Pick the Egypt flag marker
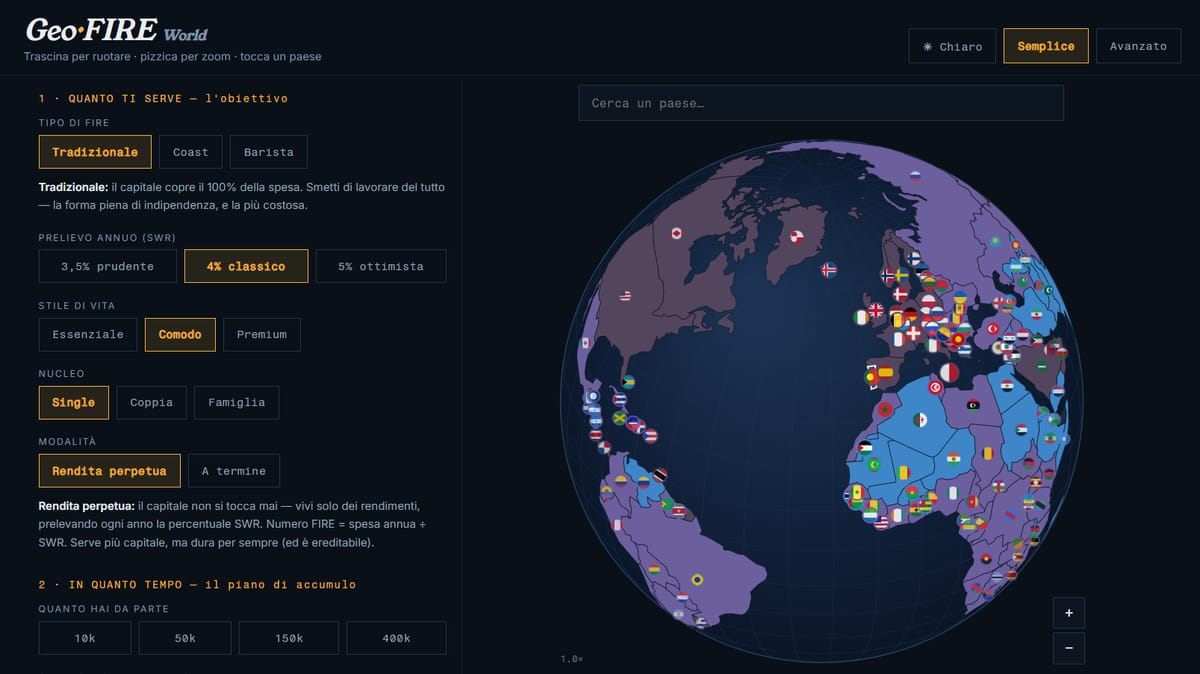 click(x=1007, y=386)
